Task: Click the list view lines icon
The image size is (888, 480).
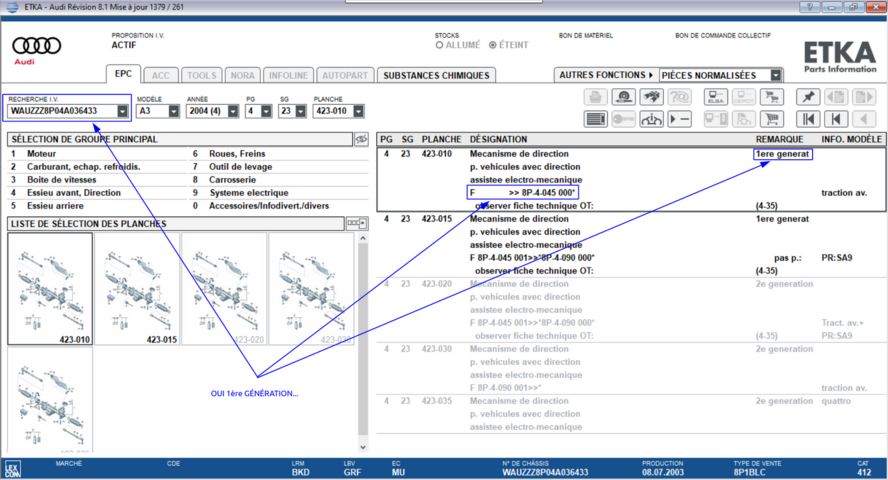Action: (595, 119)
